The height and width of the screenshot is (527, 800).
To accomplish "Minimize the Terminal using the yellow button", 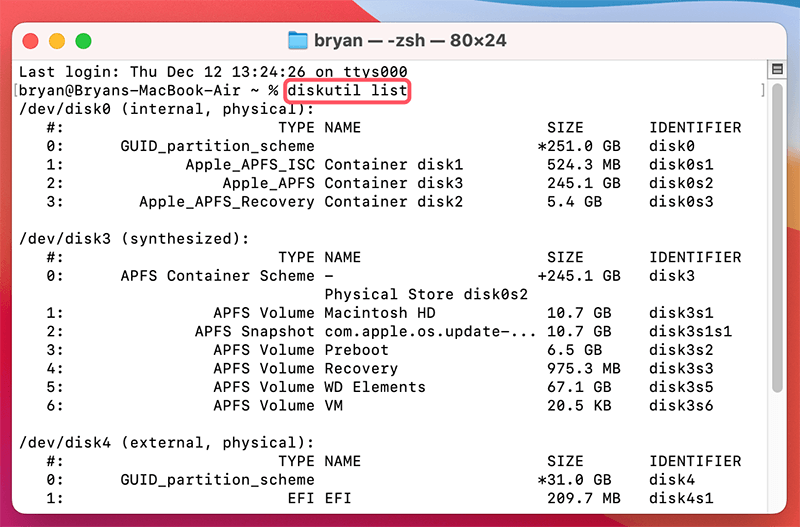I will tap(57, 41).
